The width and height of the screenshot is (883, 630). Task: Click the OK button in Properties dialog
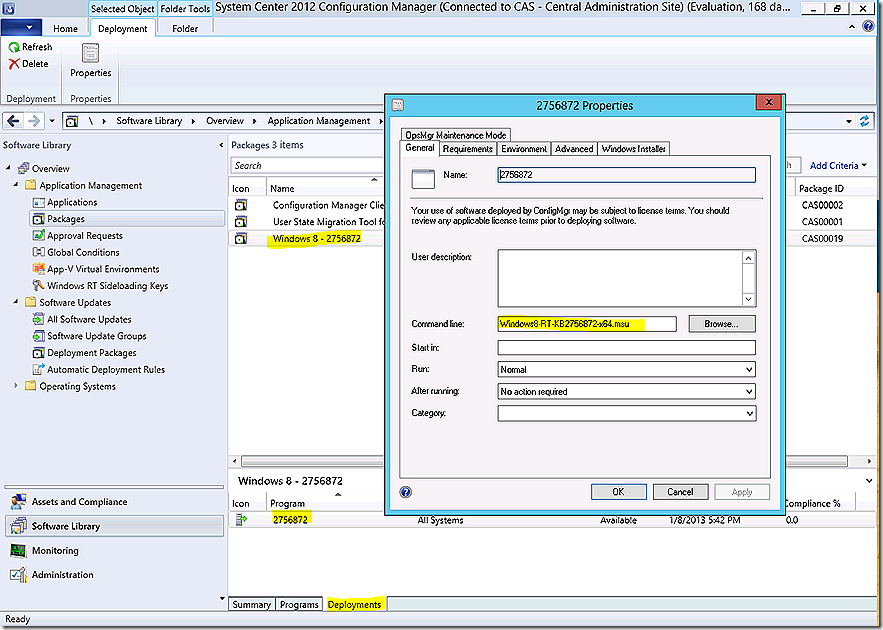click(618, 492)
